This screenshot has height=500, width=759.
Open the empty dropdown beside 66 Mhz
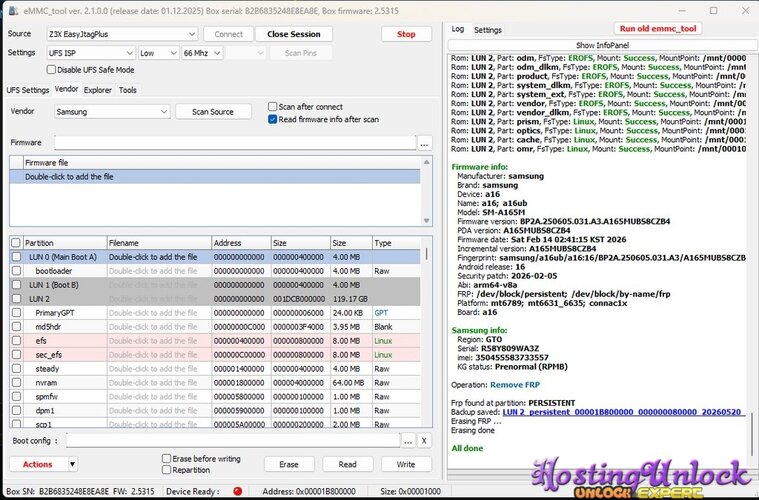245,53
